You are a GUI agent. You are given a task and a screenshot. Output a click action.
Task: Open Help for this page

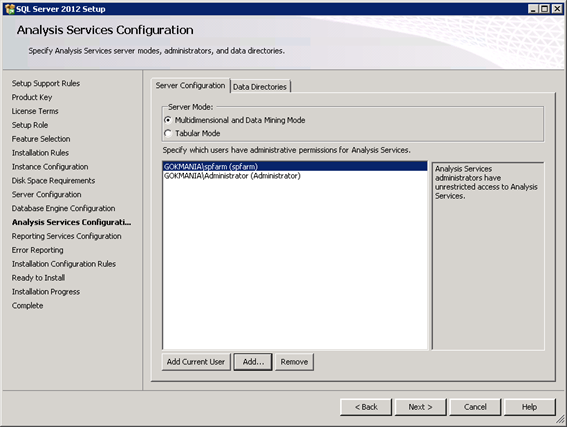tap(529, 407)
